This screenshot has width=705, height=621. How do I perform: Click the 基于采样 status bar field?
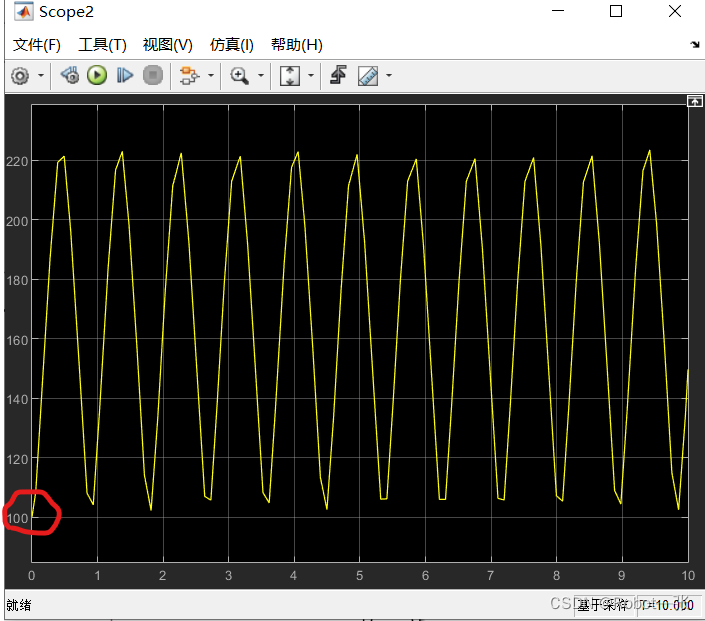603,605
